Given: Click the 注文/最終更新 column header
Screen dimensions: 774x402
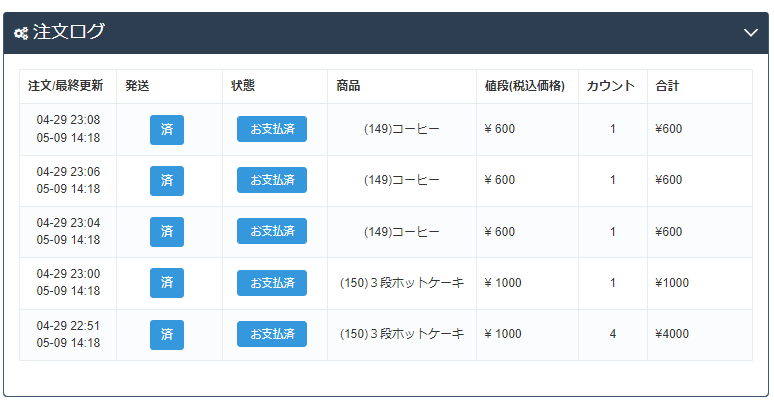Looking at the screenshot, I should [x=65, y=87].
